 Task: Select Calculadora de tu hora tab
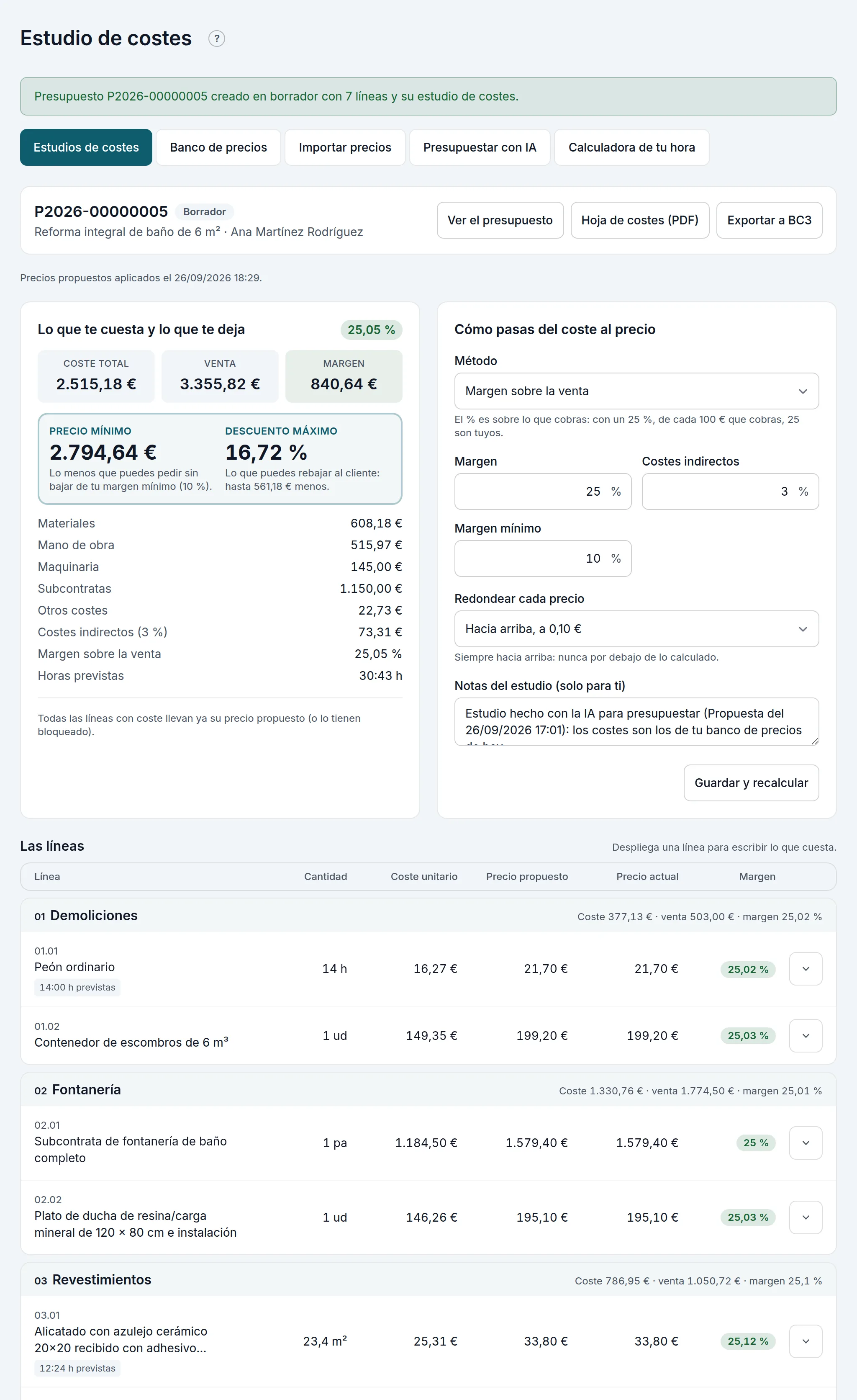coord(631,147)
